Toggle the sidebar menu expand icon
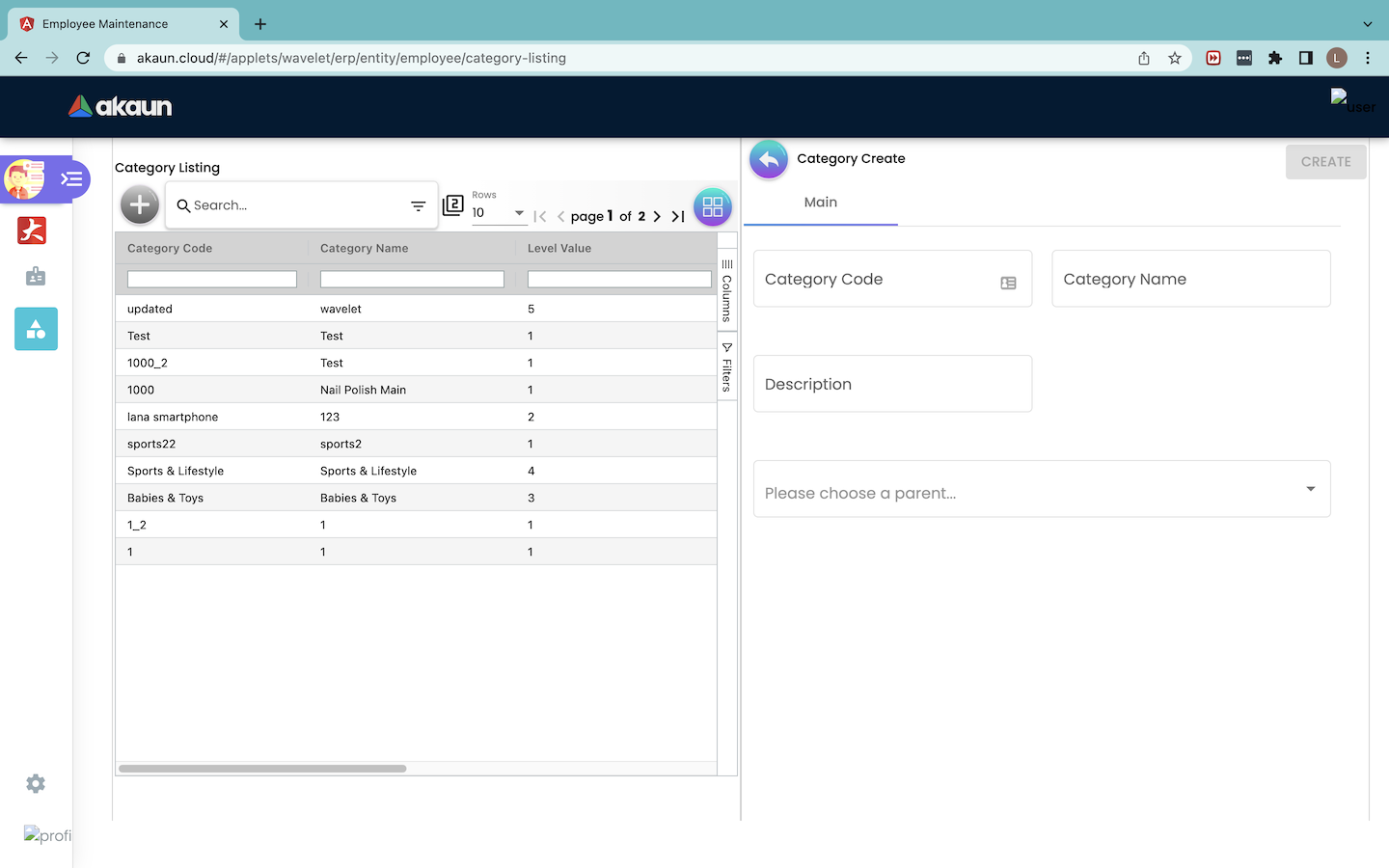Viewport: 1389px width, 868px height. tap(71, 179)
